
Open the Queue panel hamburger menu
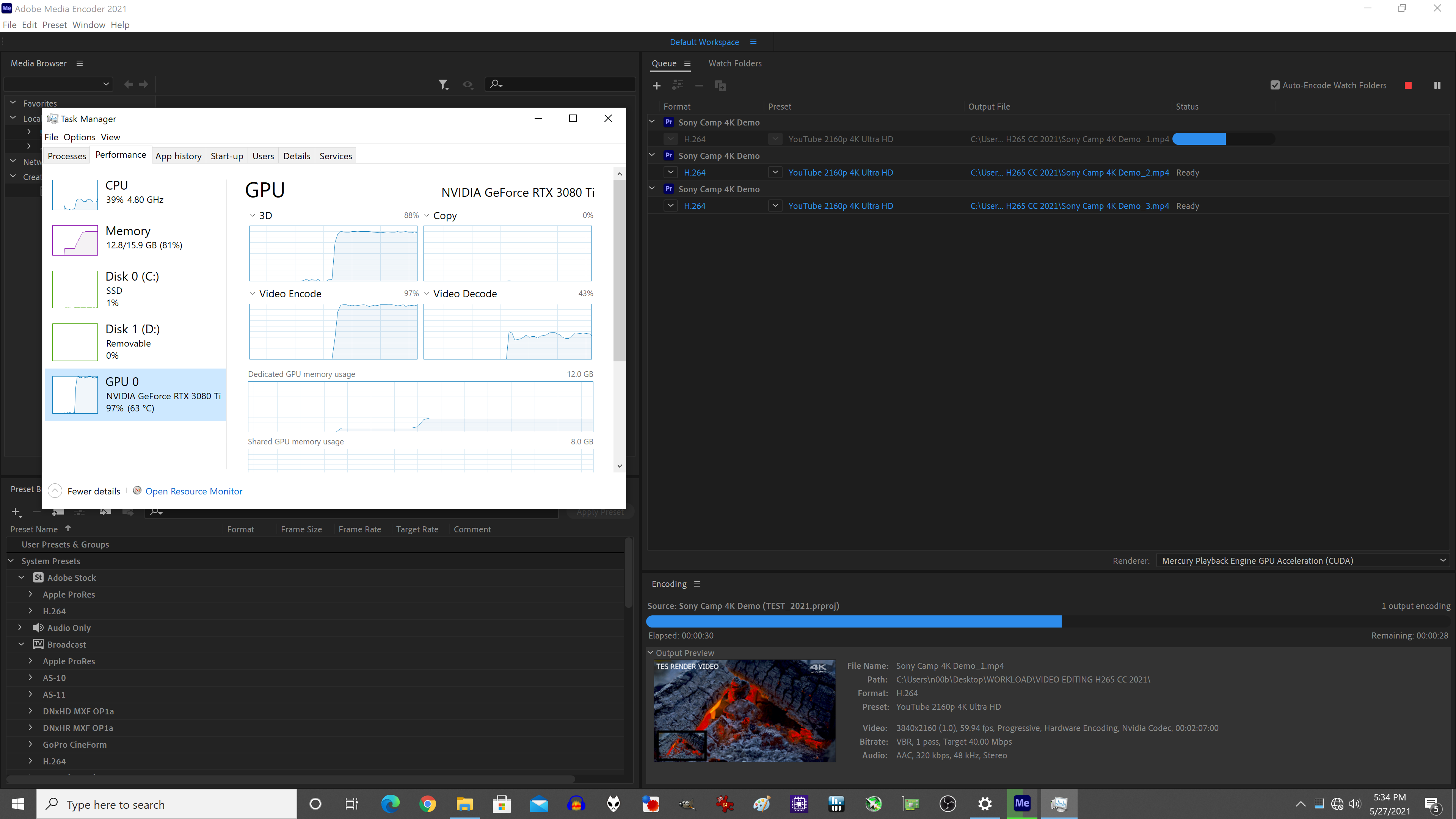[687, 63]
